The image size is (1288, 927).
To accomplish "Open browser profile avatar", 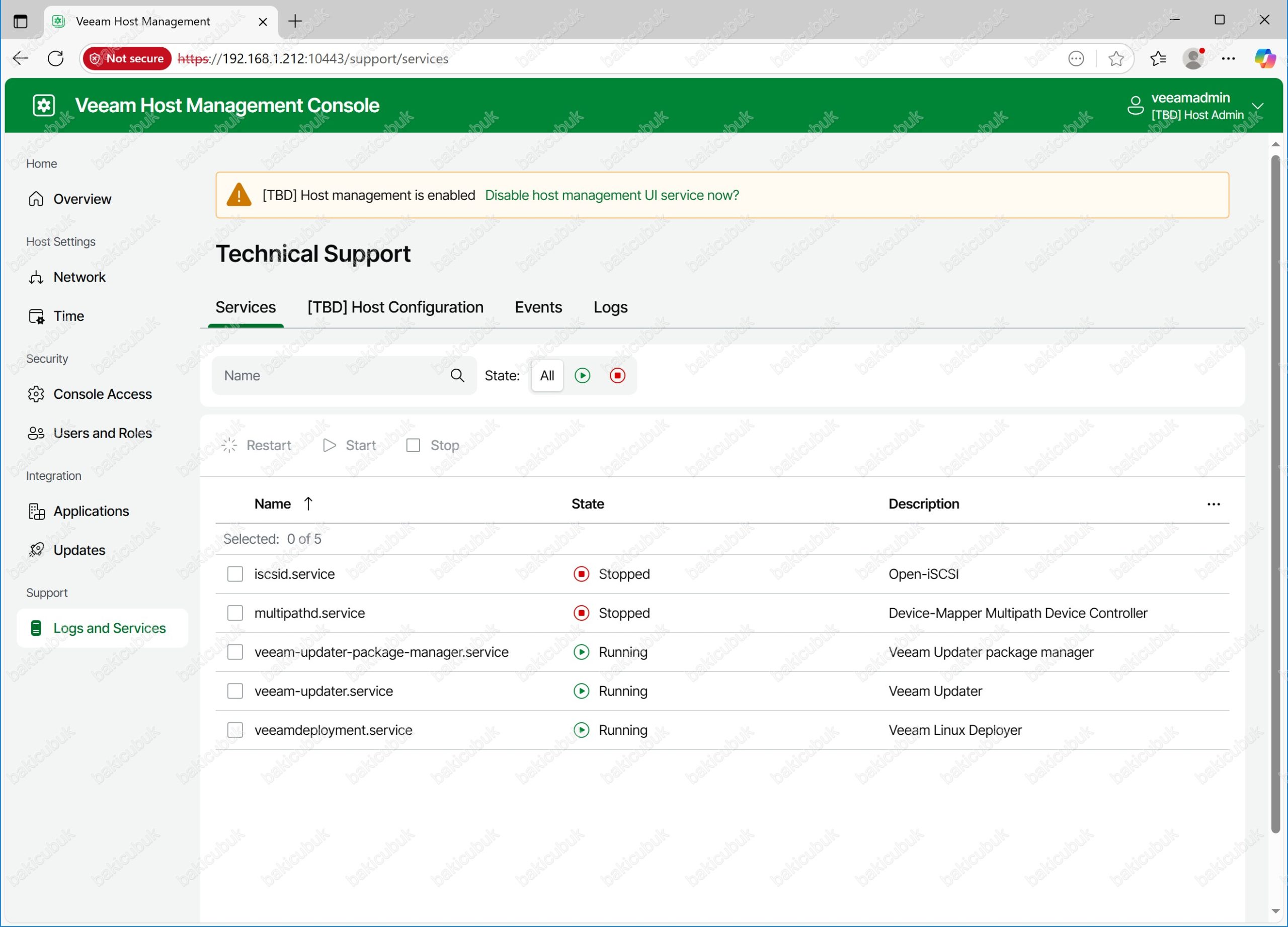I will [x=1193, y=58].
